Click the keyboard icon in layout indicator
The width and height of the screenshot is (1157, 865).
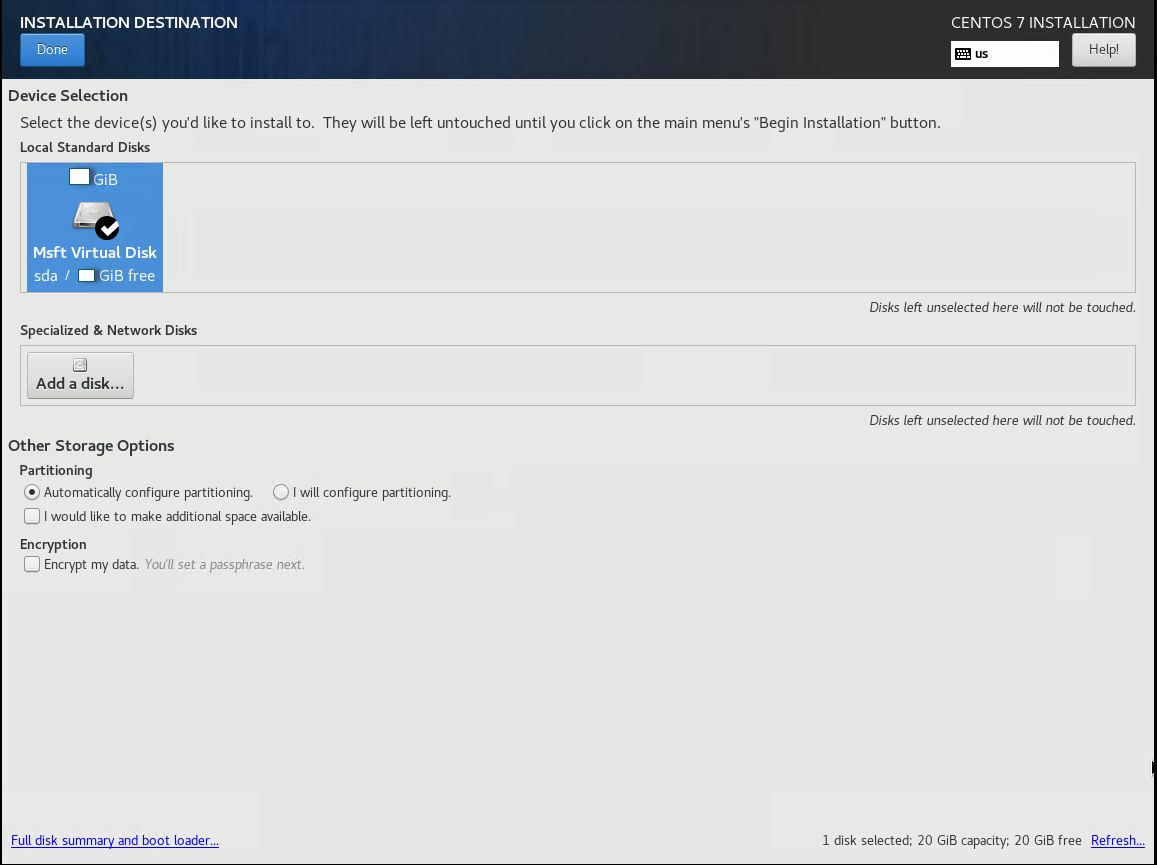963,54
